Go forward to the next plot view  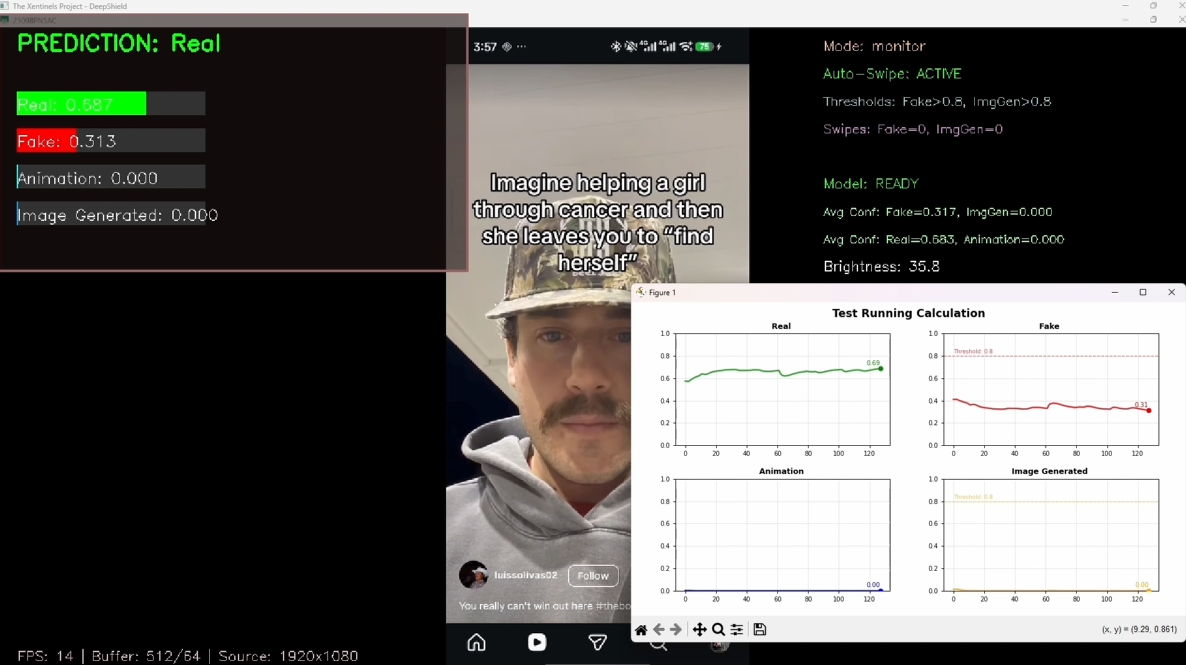[677, 629]
